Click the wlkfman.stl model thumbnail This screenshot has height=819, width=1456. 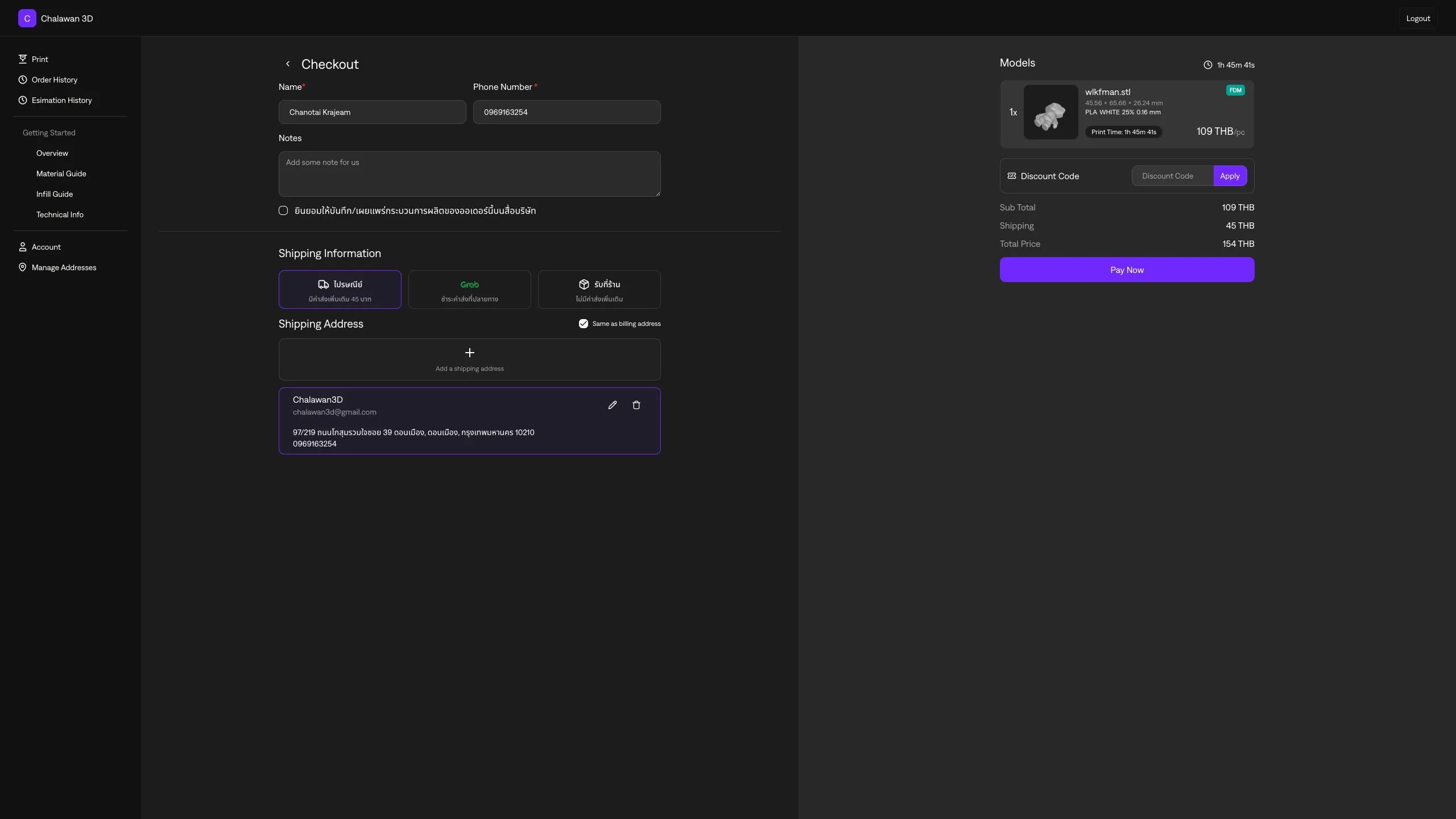pos(1050,112)
